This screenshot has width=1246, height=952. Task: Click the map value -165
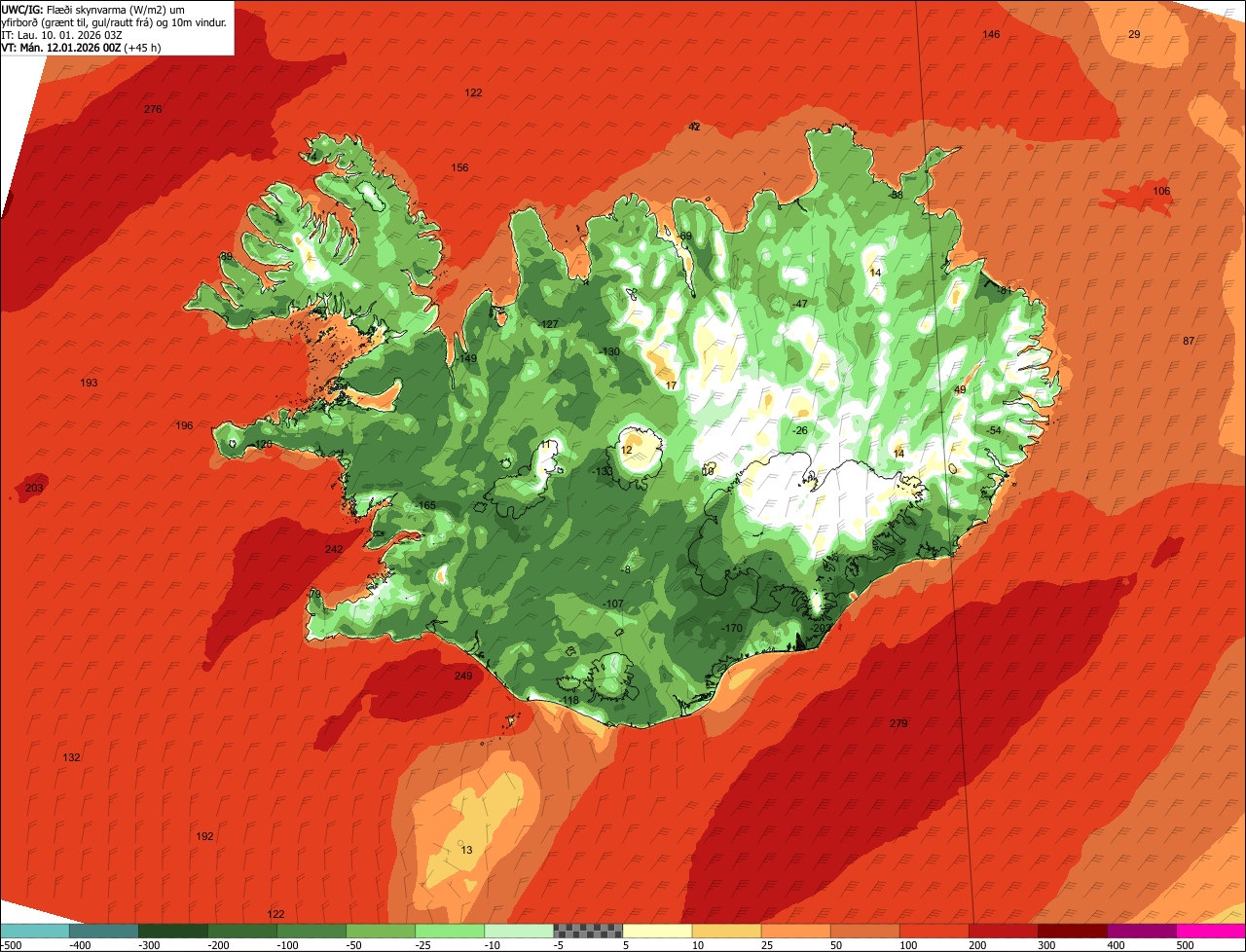pyautogui.click(x=425, y=505)
